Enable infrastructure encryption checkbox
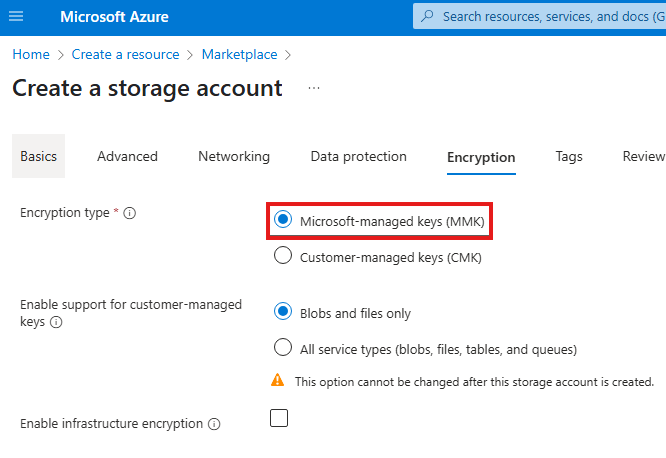This screenshot has height=458, width=666. click(x=279, y=418)
